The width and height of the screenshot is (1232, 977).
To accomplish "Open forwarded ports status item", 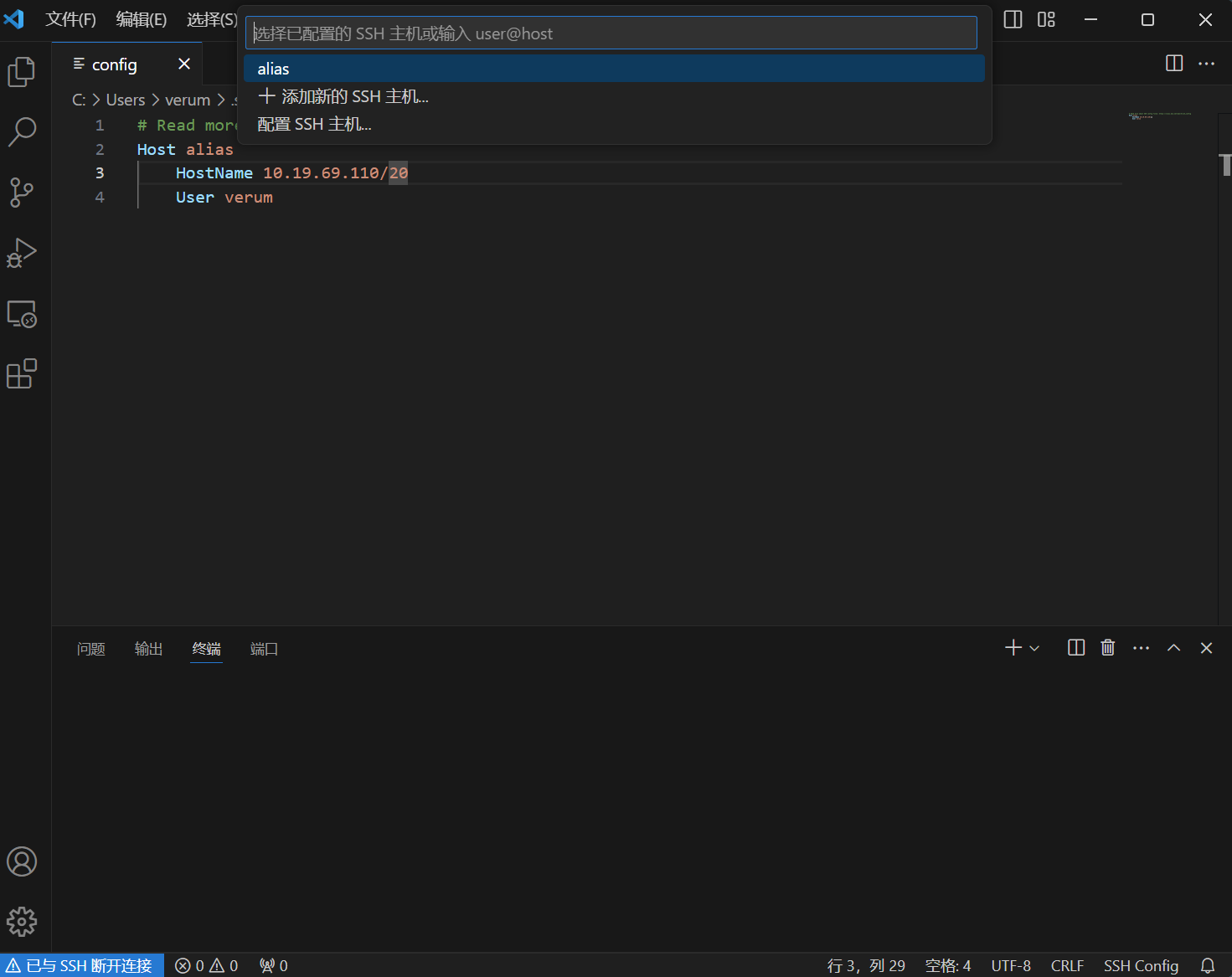I will coord(274,965).
